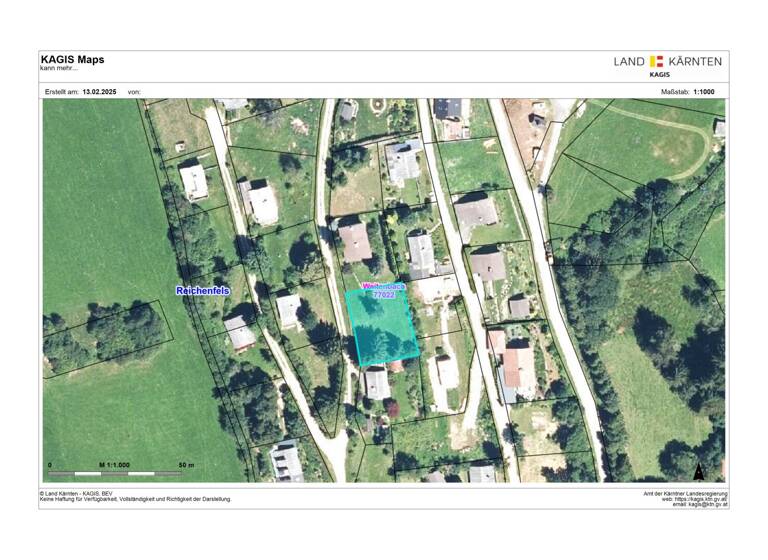This screenshot has height=560, width=768.
Task: Click the 50 m scale bar label
Action: (x=186, y=466)
